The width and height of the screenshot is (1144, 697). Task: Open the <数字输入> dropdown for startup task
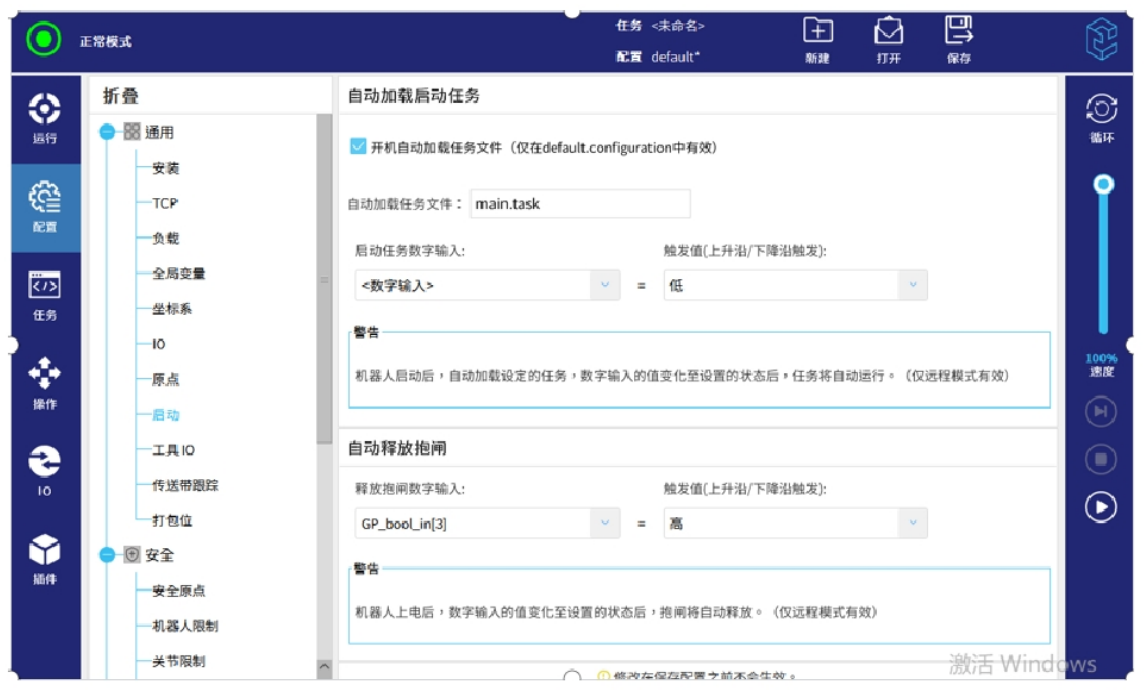pos(487,286)
